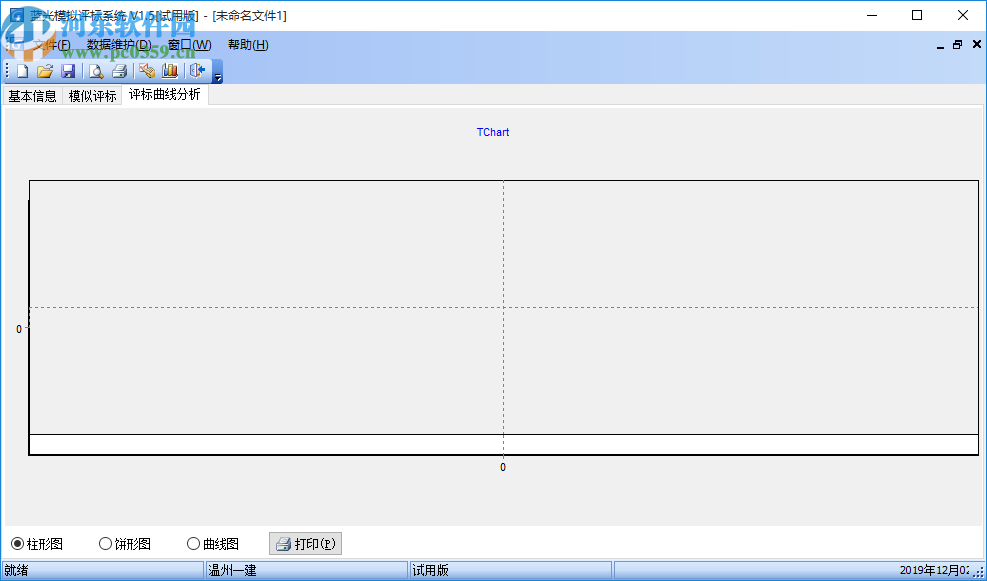
Task: Switch to the 模似评标 tab
Action: point(93,96)
